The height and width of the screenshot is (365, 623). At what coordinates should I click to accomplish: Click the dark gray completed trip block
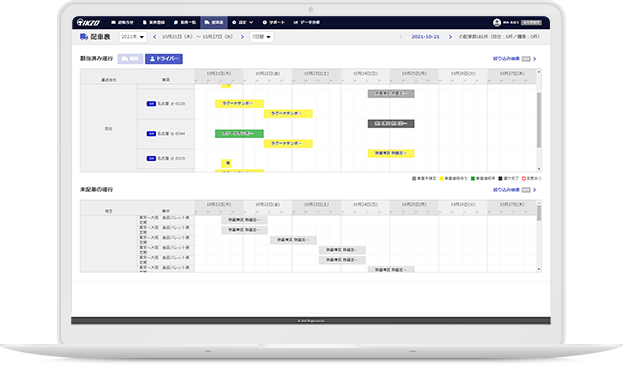tap(391, 124)
